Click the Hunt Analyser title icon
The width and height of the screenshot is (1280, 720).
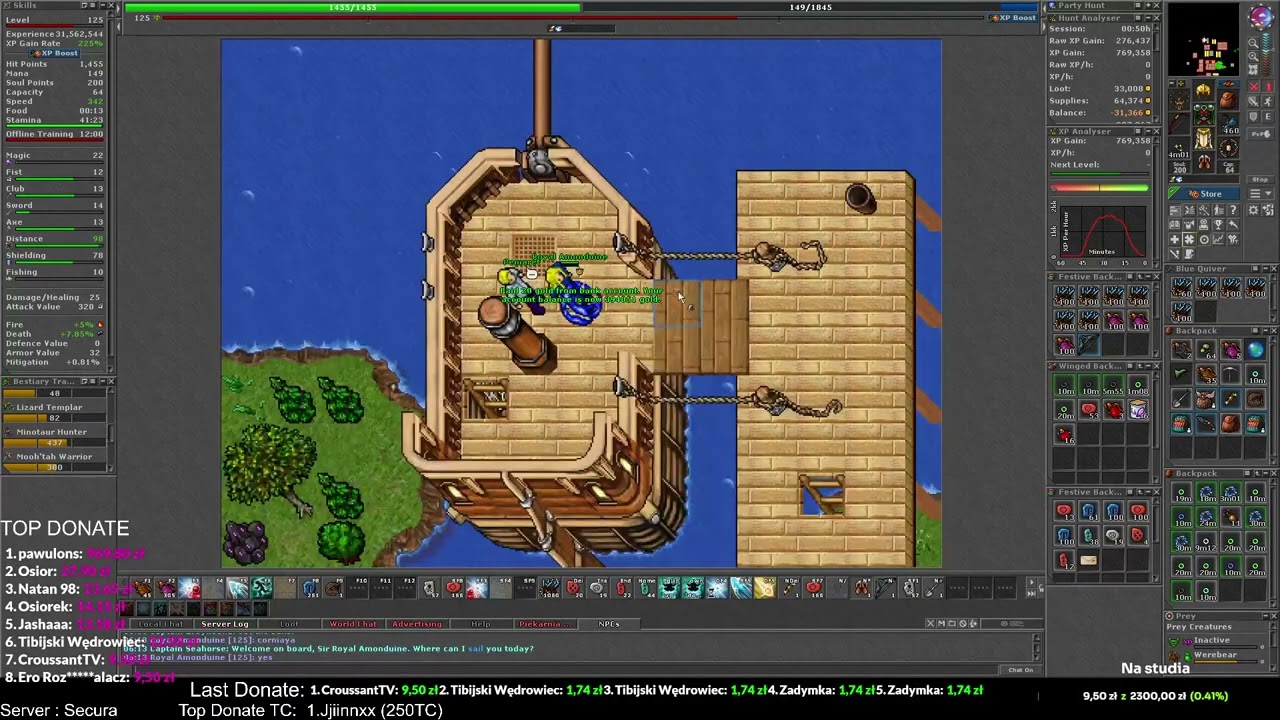pyautogui.click(x=1052, y=18)
